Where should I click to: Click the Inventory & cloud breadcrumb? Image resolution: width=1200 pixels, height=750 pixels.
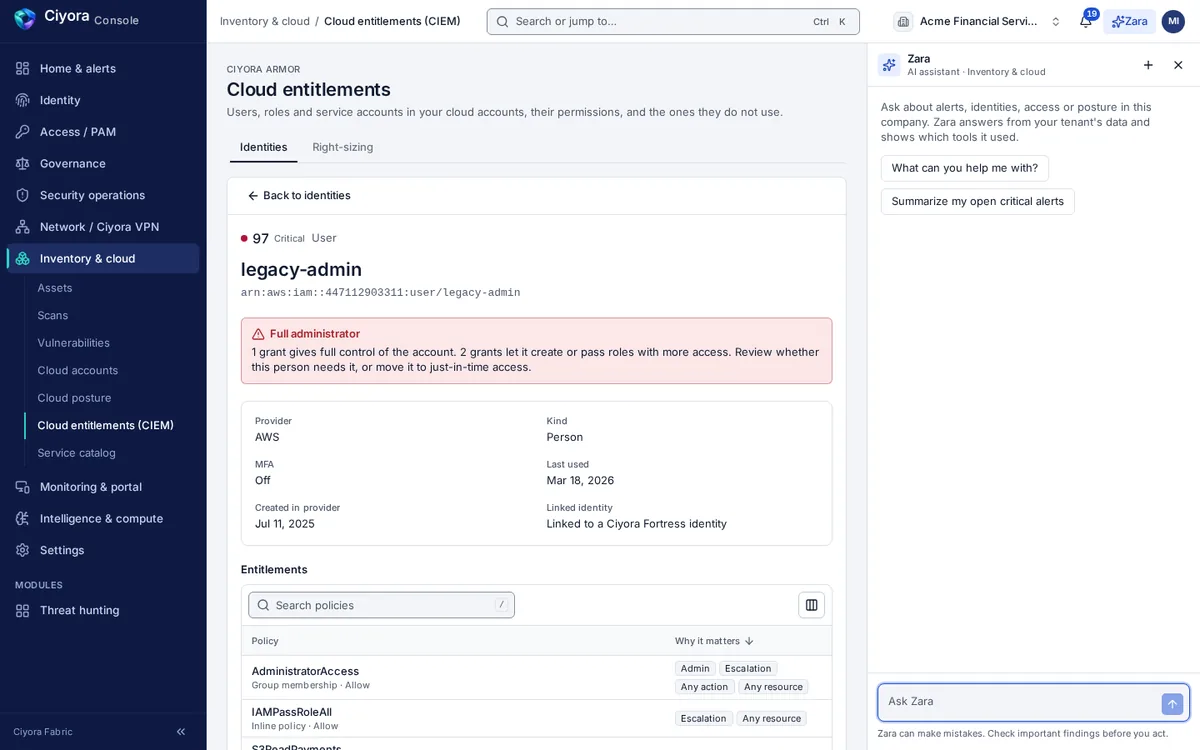click(265, 21)
